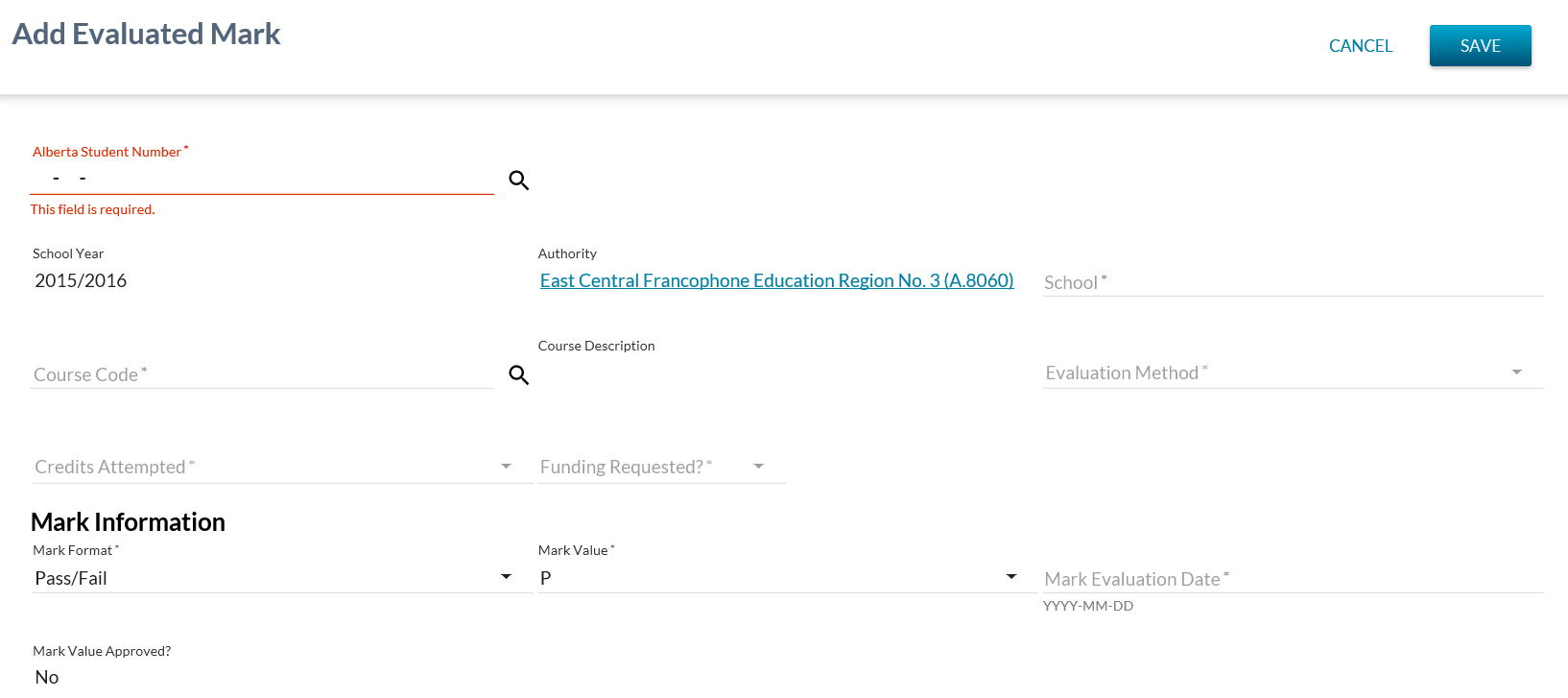Screen dimensions: 1568x698
Task: Click the 'This field is required' error message
Action: (93, 209)
